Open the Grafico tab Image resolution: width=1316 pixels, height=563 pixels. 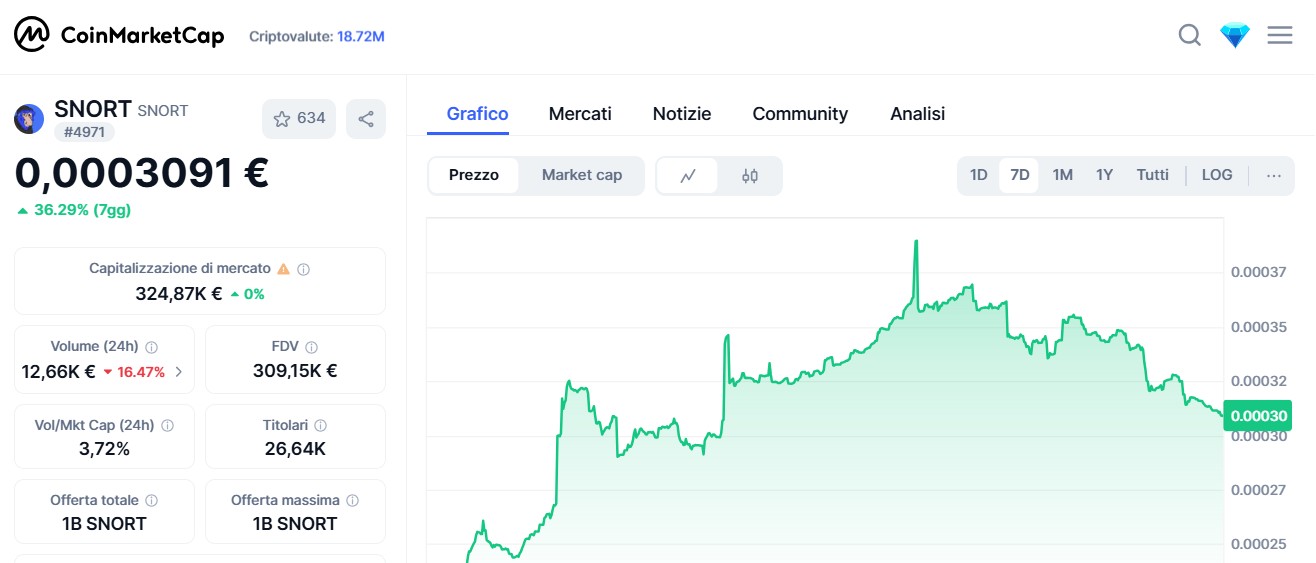(478, 114)
